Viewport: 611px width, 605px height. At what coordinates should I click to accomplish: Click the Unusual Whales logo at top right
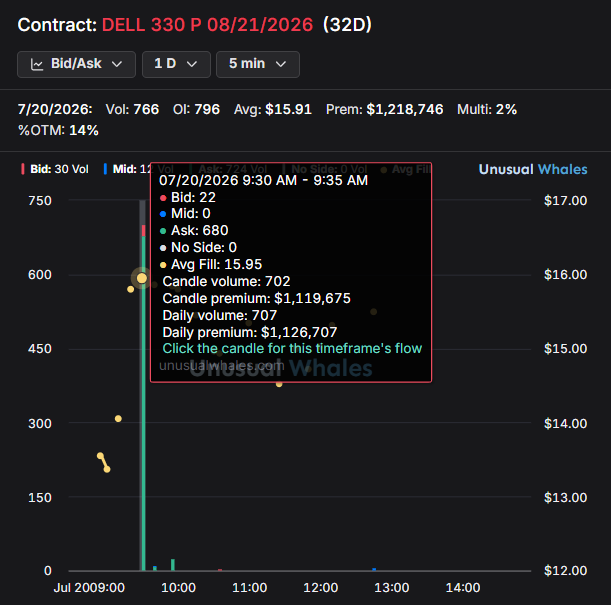(533, 169)
